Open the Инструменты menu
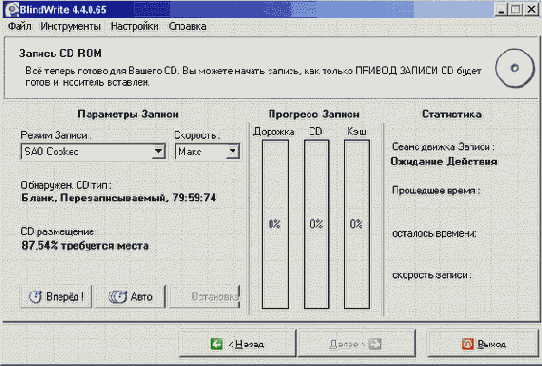The height and width of the screenshot is (366, 542). [x=71, y=26]
